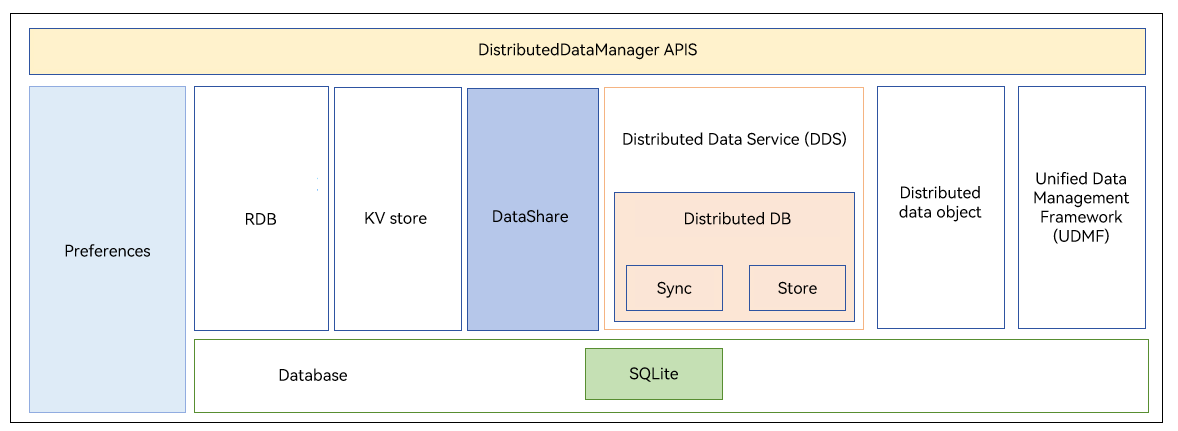This screenshot has width=1178, height=431.
Task: Click the Store box inside Distributed DB
Action: (x=797, y=288)
